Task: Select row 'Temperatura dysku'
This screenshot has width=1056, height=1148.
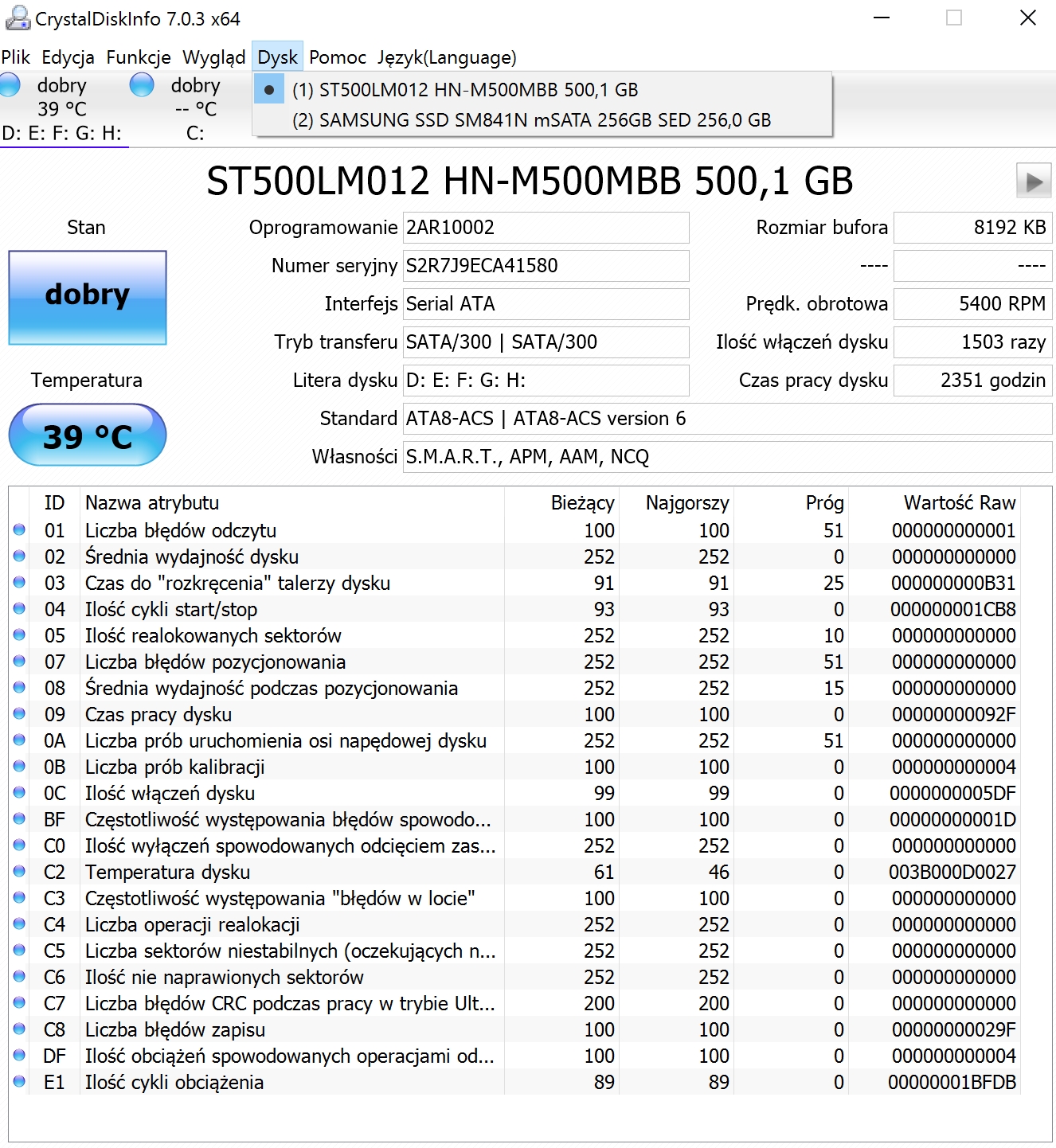Action: pyautogui.click(x=515, y=872)
